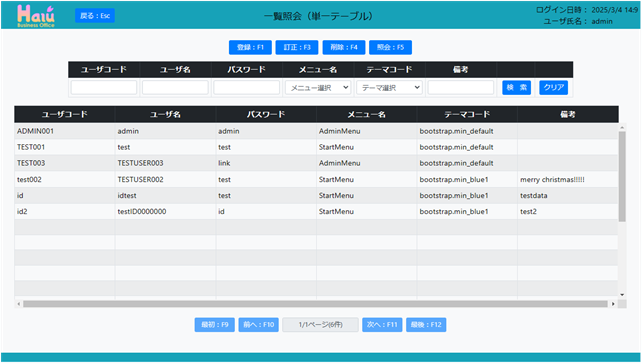The width and height of the screenshot is (642, 364).
Task: Click the 戻る: Esc back button
Action: 95,16
